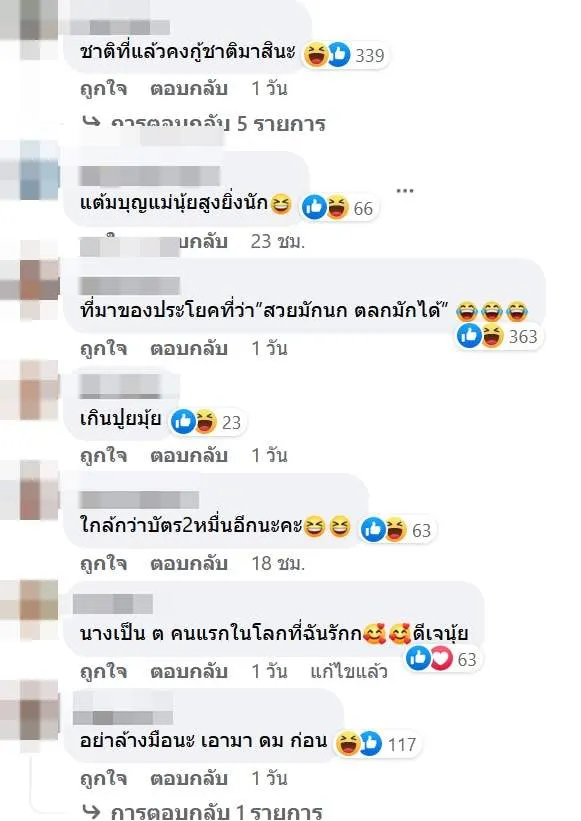581x821 pixels.
Task: Open the 'แก้ไขแล้ว' edited history link
Action: [349, 671]
